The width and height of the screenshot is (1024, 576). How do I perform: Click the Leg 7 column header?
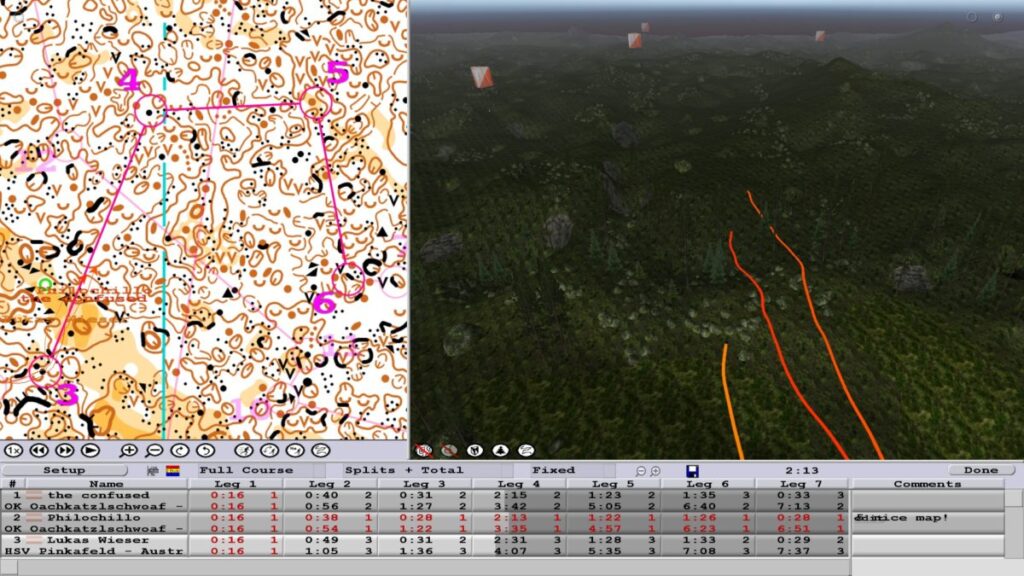[801, 484]
